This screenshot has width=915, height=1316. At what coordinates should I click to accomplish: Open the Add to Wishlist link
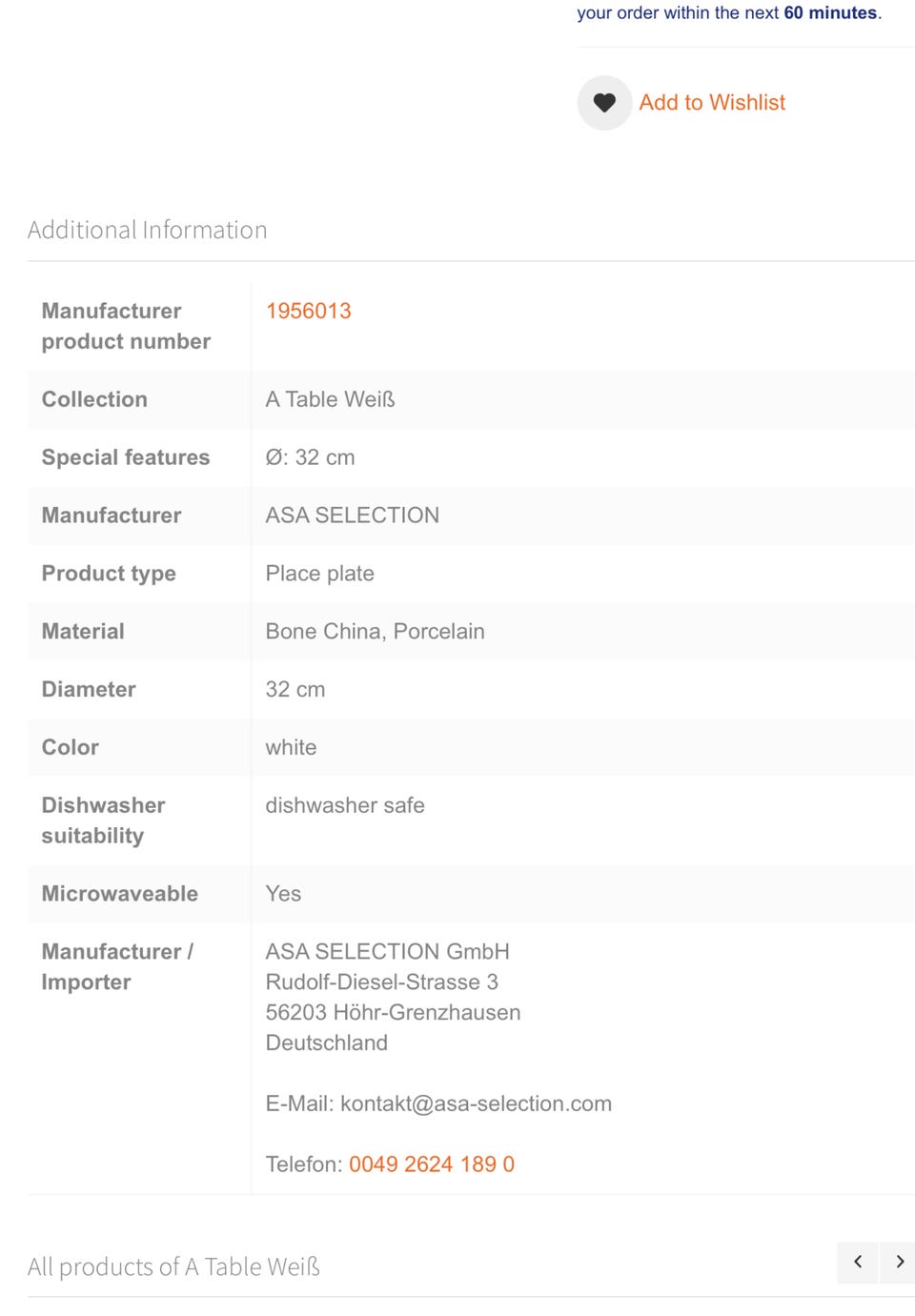pyautogui.click(x=712, y=103)
